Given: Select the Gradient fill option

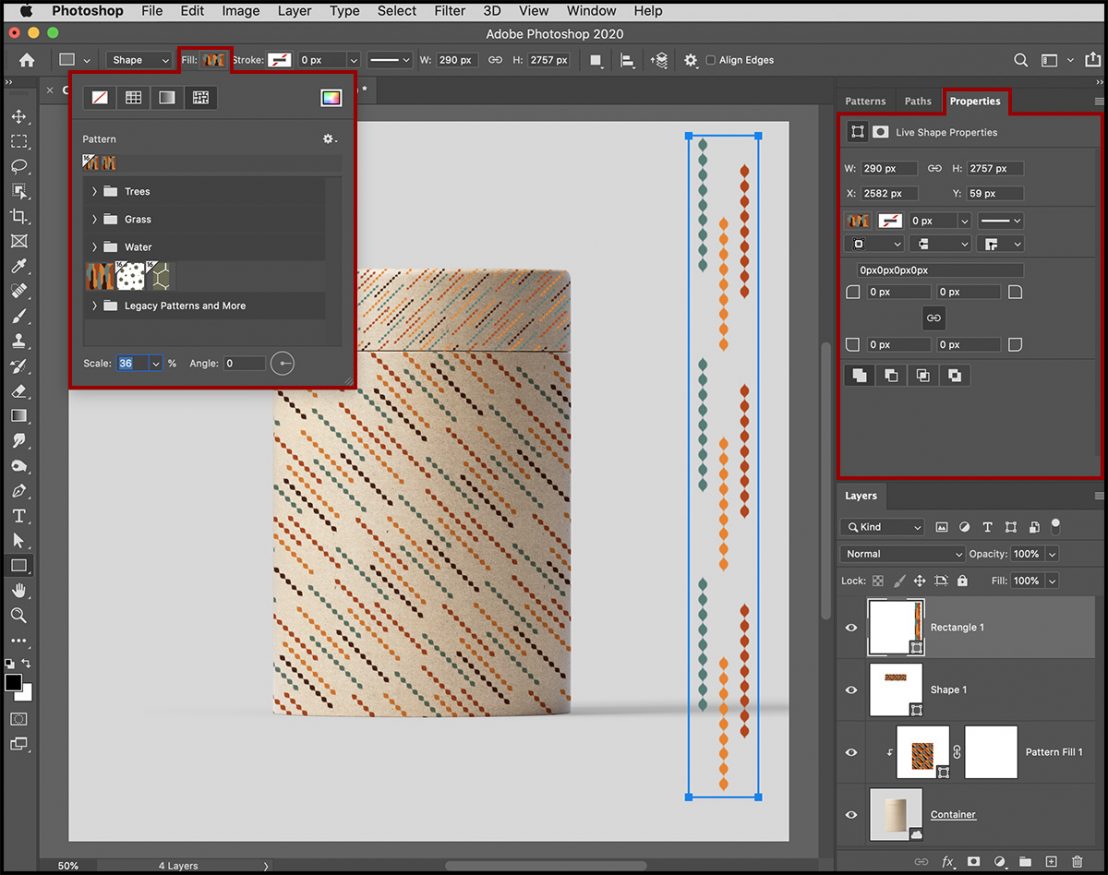Looking at the screenshot, I should click(x=167, y=98).
